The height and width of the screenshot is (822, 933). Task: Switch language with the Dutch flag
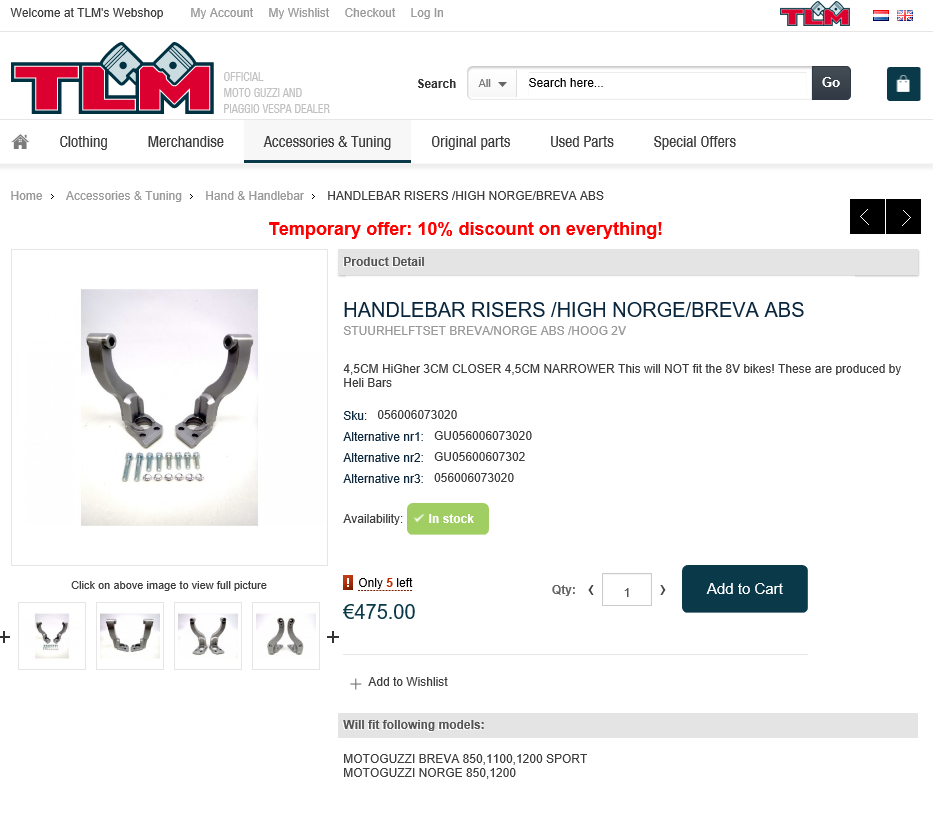click(881, 15)
